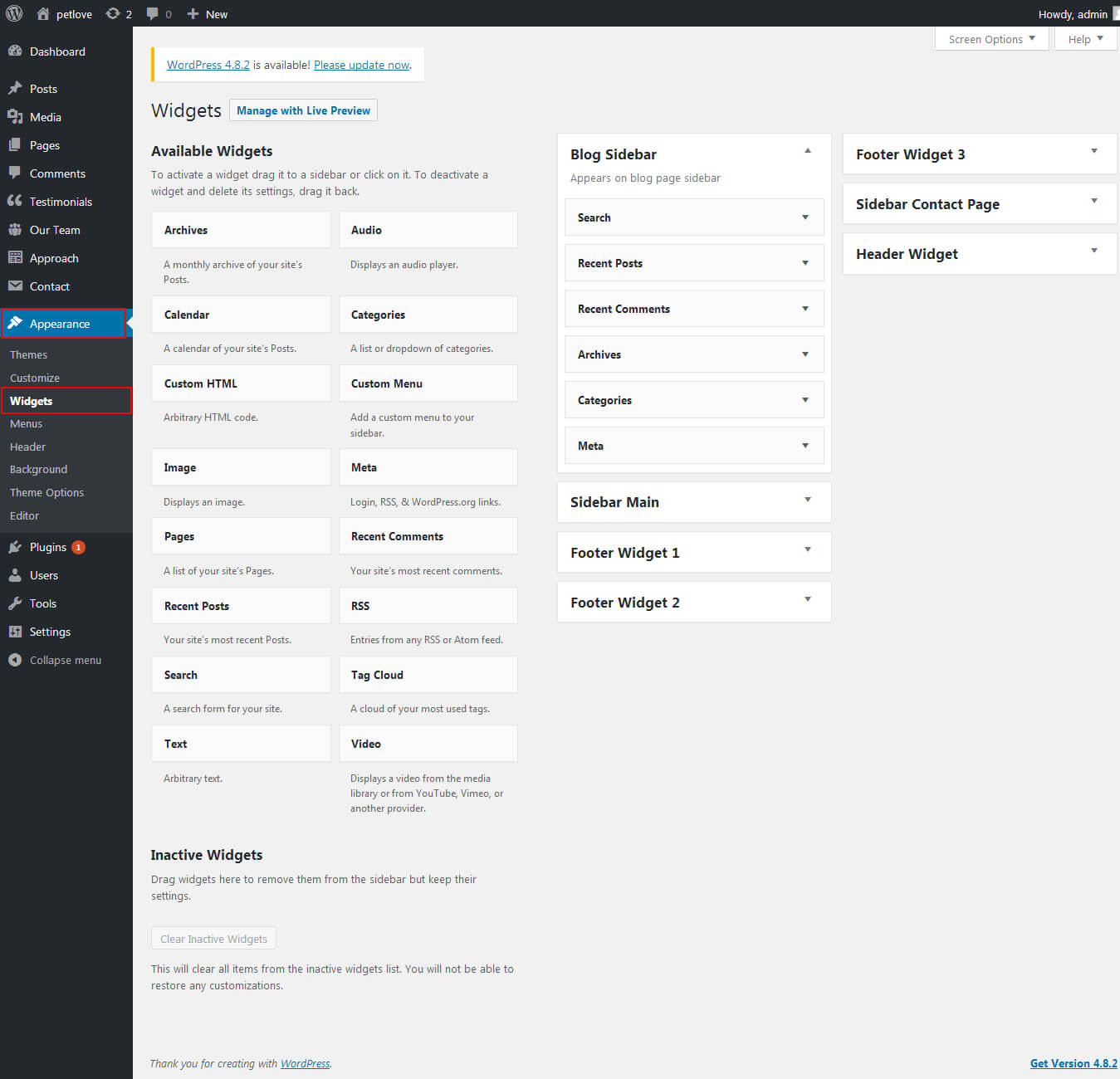The width and height of the screenshot is (1120, 1079).
Task: Select the Custom Menu available widget
Action: (x=428, y=383)
